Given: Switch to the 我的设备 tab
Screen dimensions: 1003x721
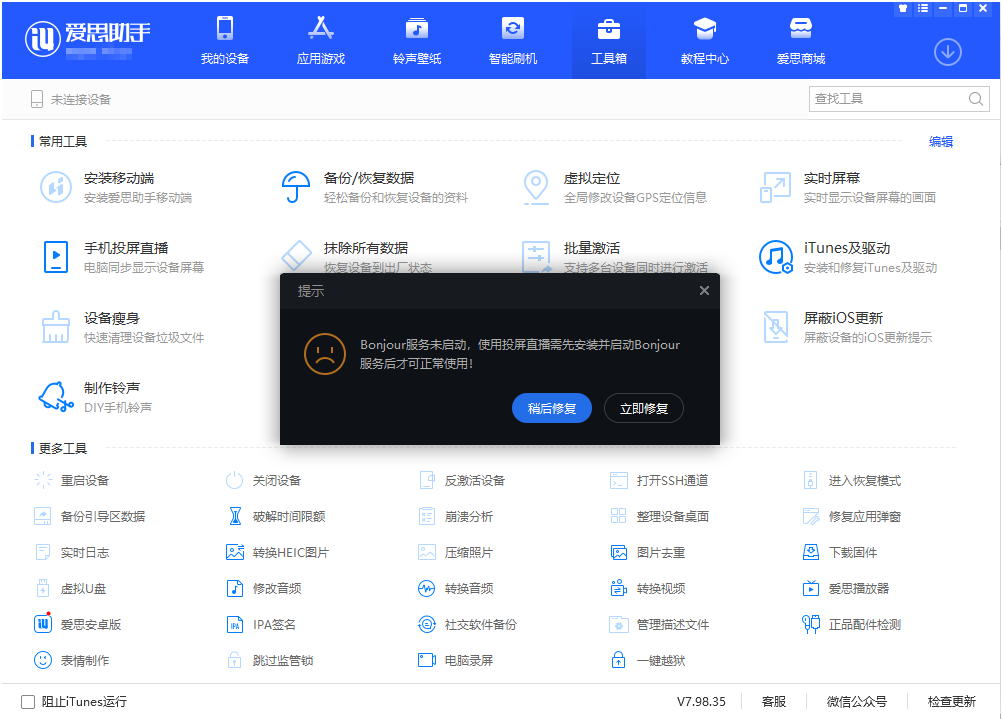Looking at the screenshot, I should coord(224,40).
